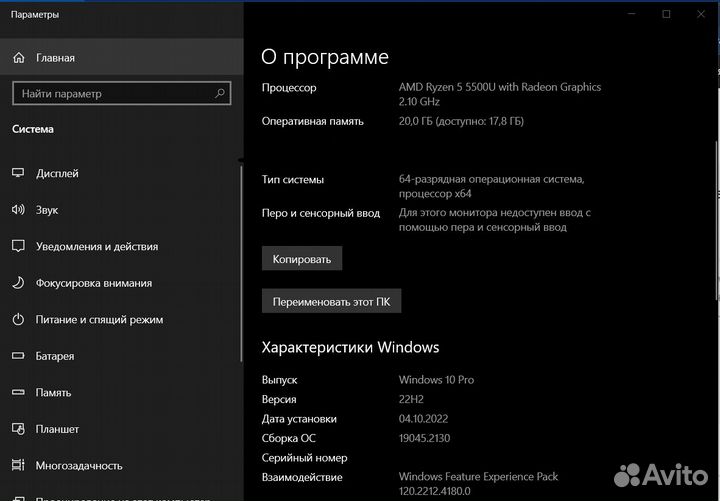Click the 22H2 version value
Screen dimensions: 720x501
411,399
